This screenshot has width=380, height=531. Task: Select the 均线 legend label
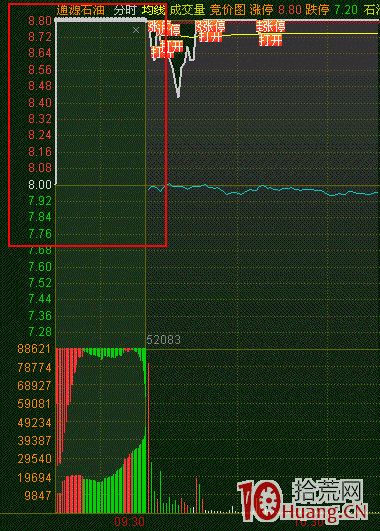153,10
